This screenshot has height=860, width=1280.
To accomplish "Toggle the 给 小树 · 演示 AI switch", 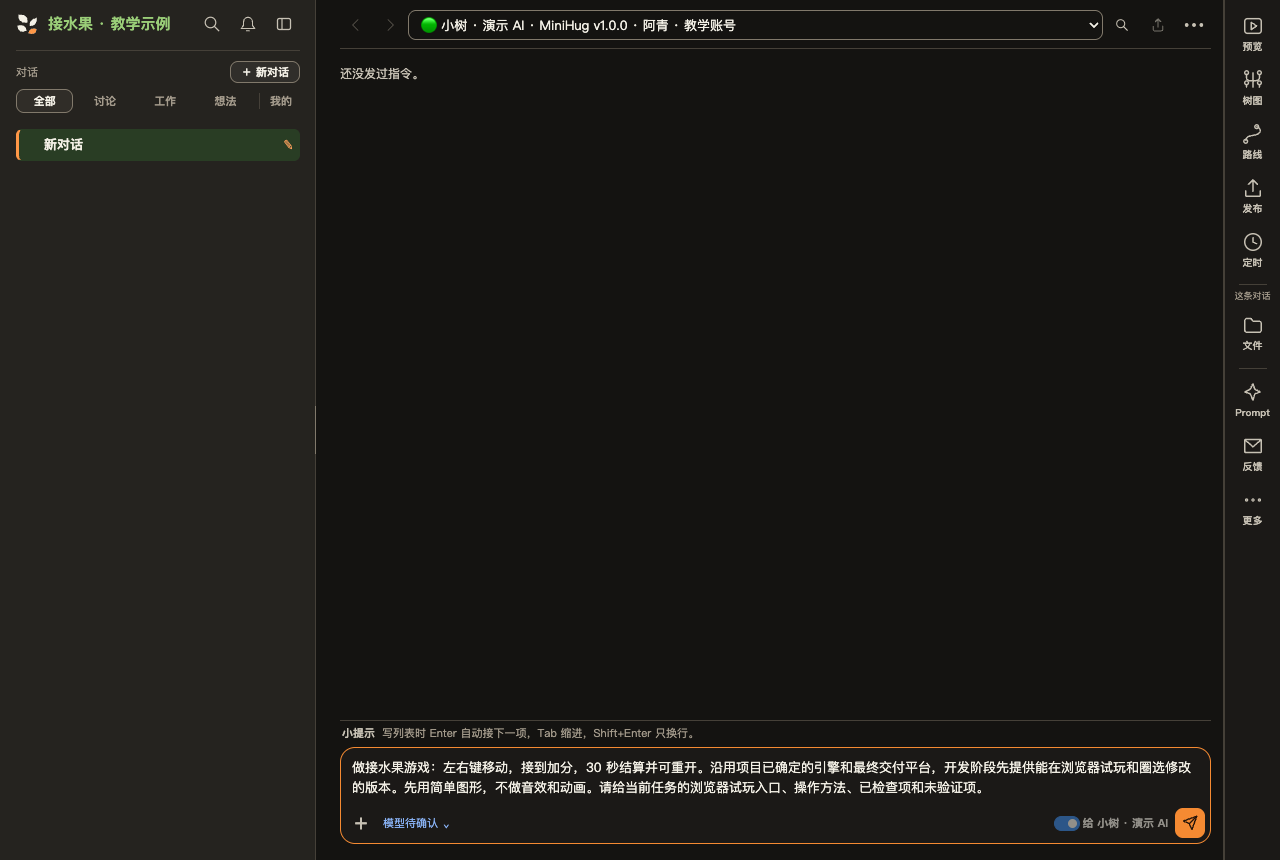I will [1066, 823].
